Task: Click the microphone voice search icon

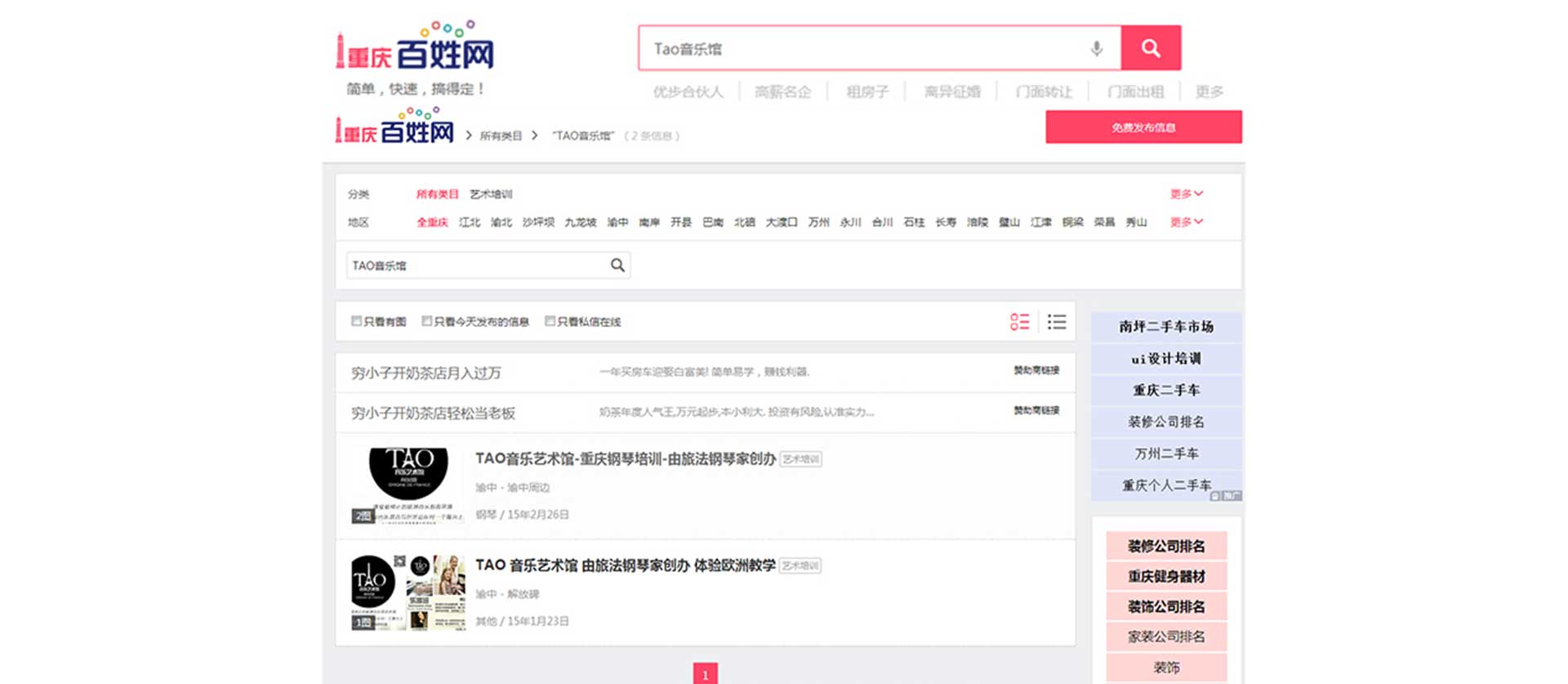Action: 1097,49
